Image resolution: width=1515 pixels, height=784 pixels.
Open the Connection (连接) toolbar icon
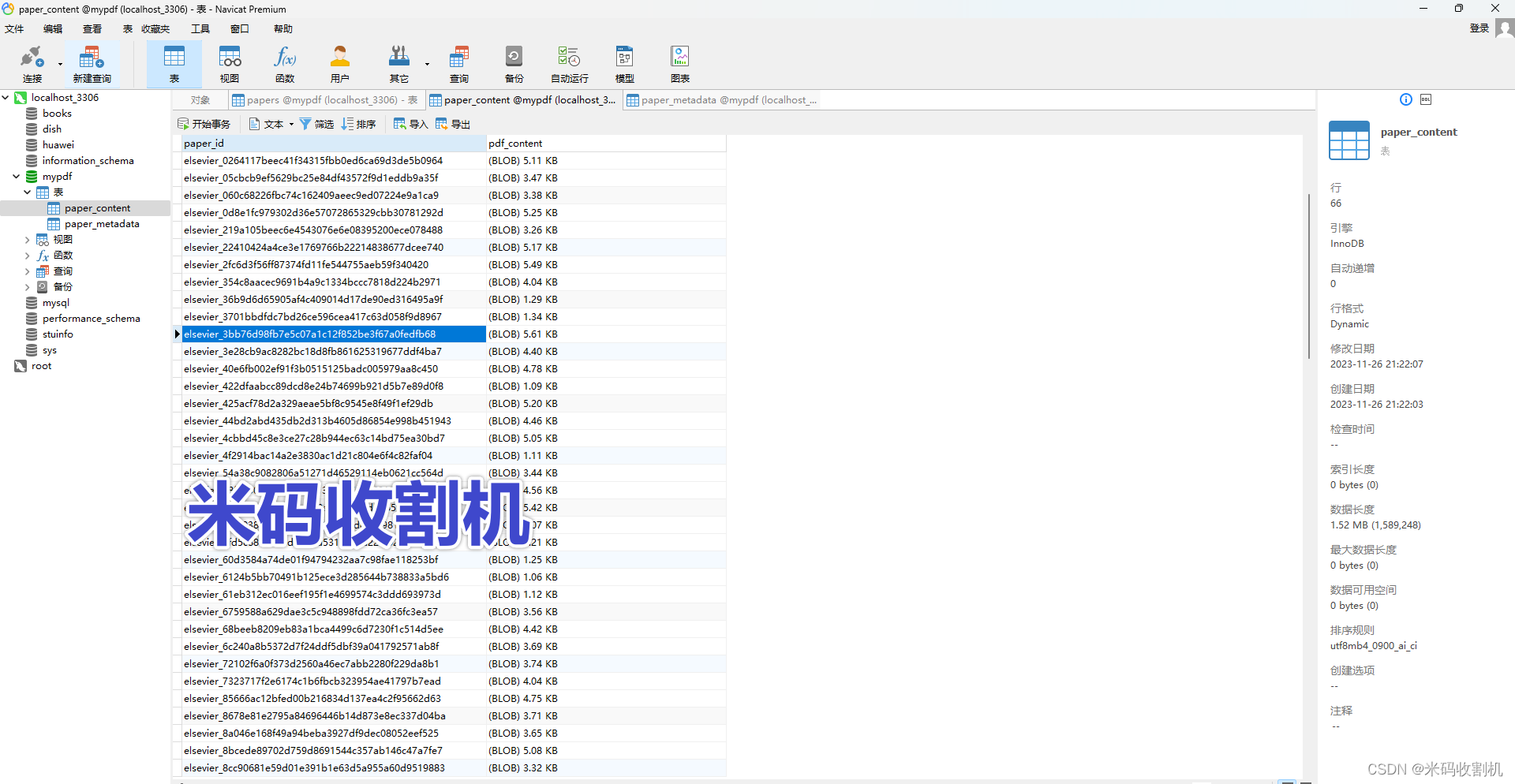point(32,64)
